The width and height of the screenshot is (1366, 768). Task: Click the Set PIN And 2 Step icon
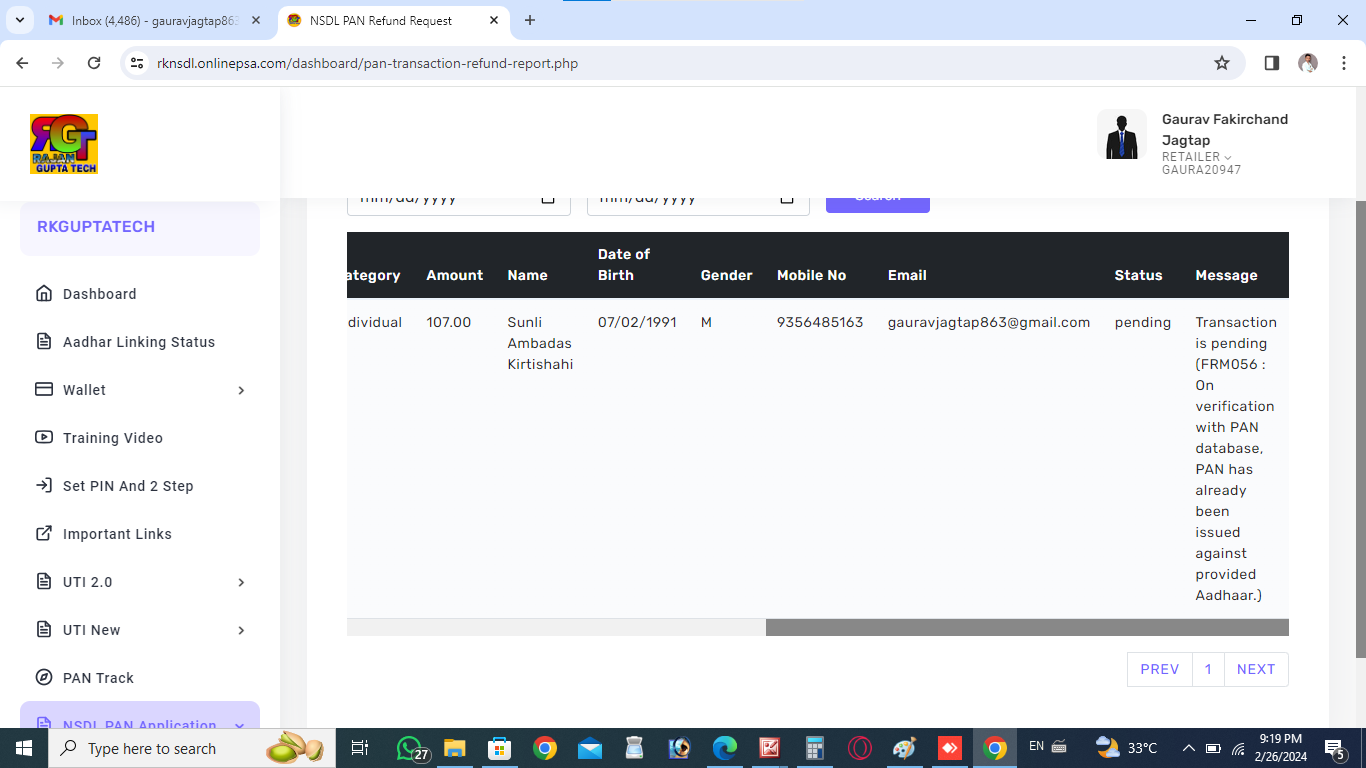(44, 486)
